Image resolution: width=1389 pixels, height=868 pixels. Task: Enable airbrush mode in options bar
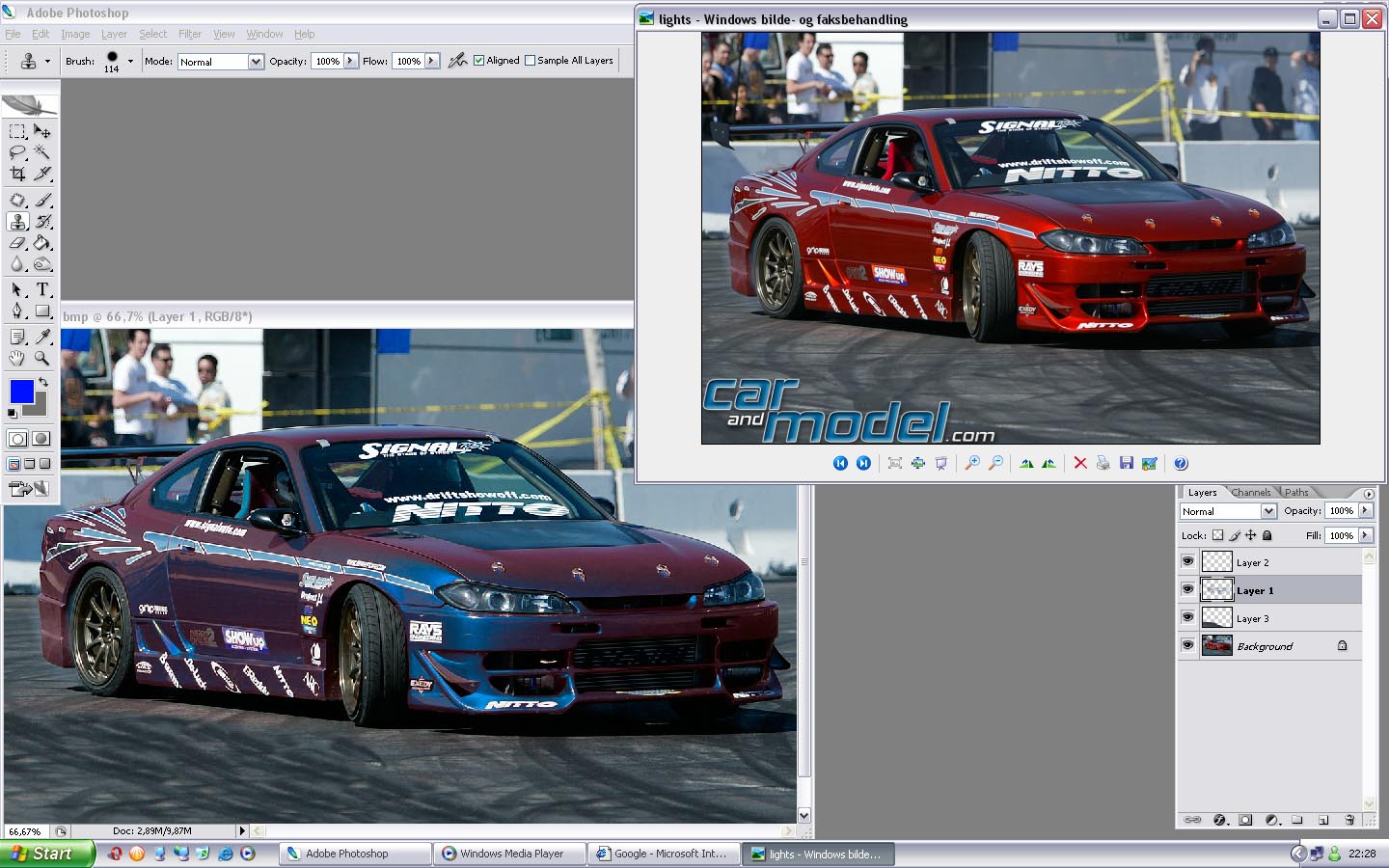pyautogui.click(x=457, y=60)
